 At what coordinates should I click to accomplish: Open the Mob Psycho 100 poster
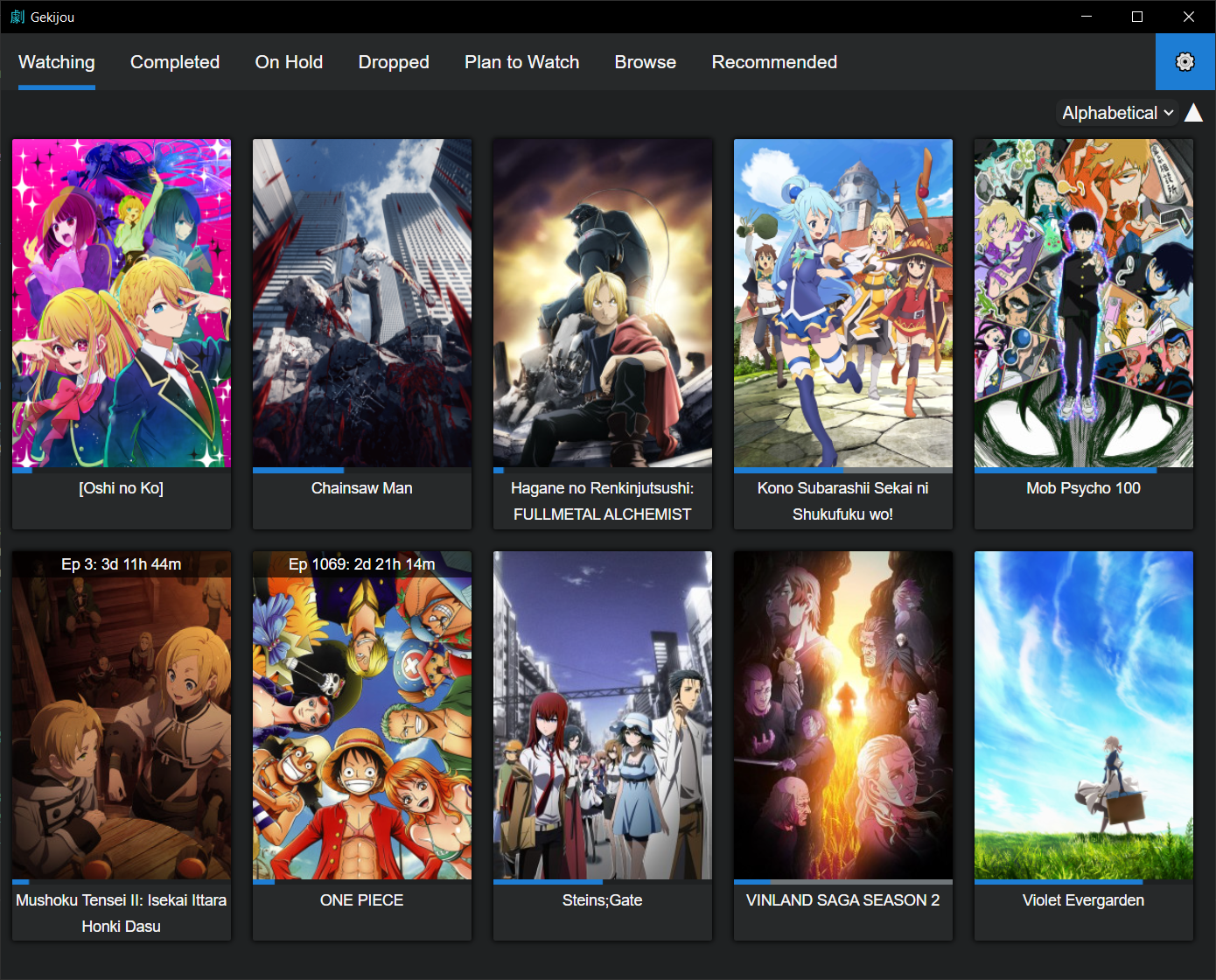1084,303
